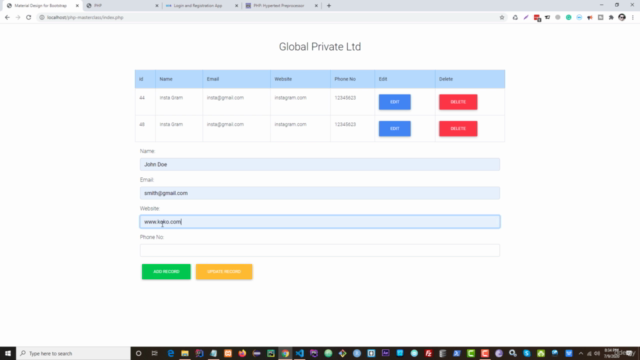Click Insta Gram name in row 48
This screenshot has width=640, height=360.
click(x=171, y=124)
